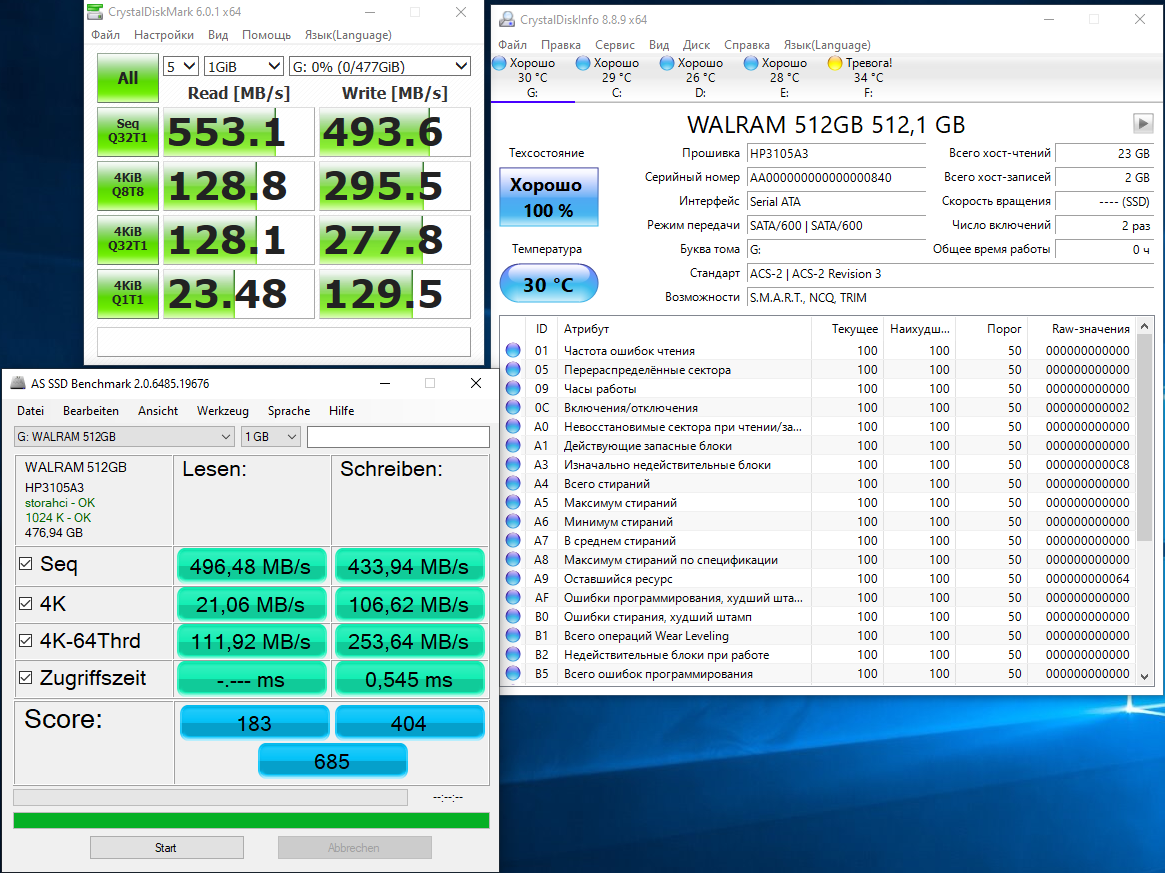Viewport: 1165px width, 873px height.
Task: Click the AS SSD Benchmark title bar icon
Action: 18,383
